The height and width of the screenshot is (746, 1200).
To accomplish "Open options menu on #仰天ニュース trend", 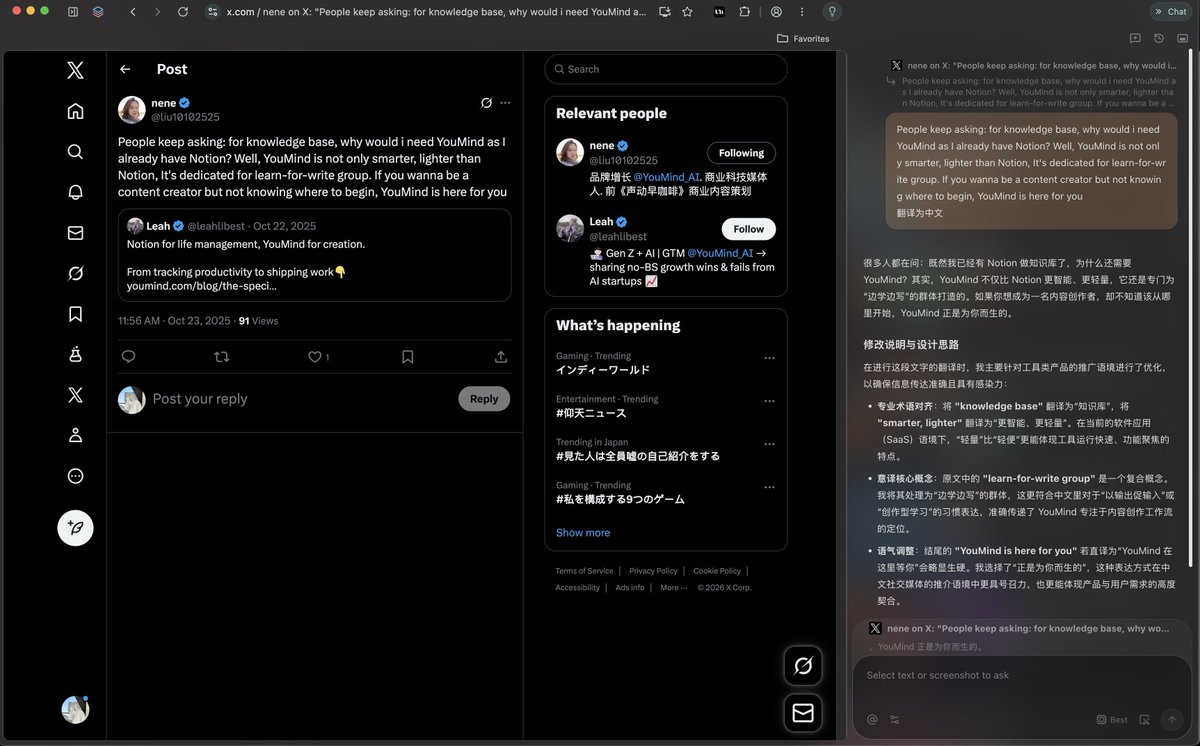I will pos(769,399).
